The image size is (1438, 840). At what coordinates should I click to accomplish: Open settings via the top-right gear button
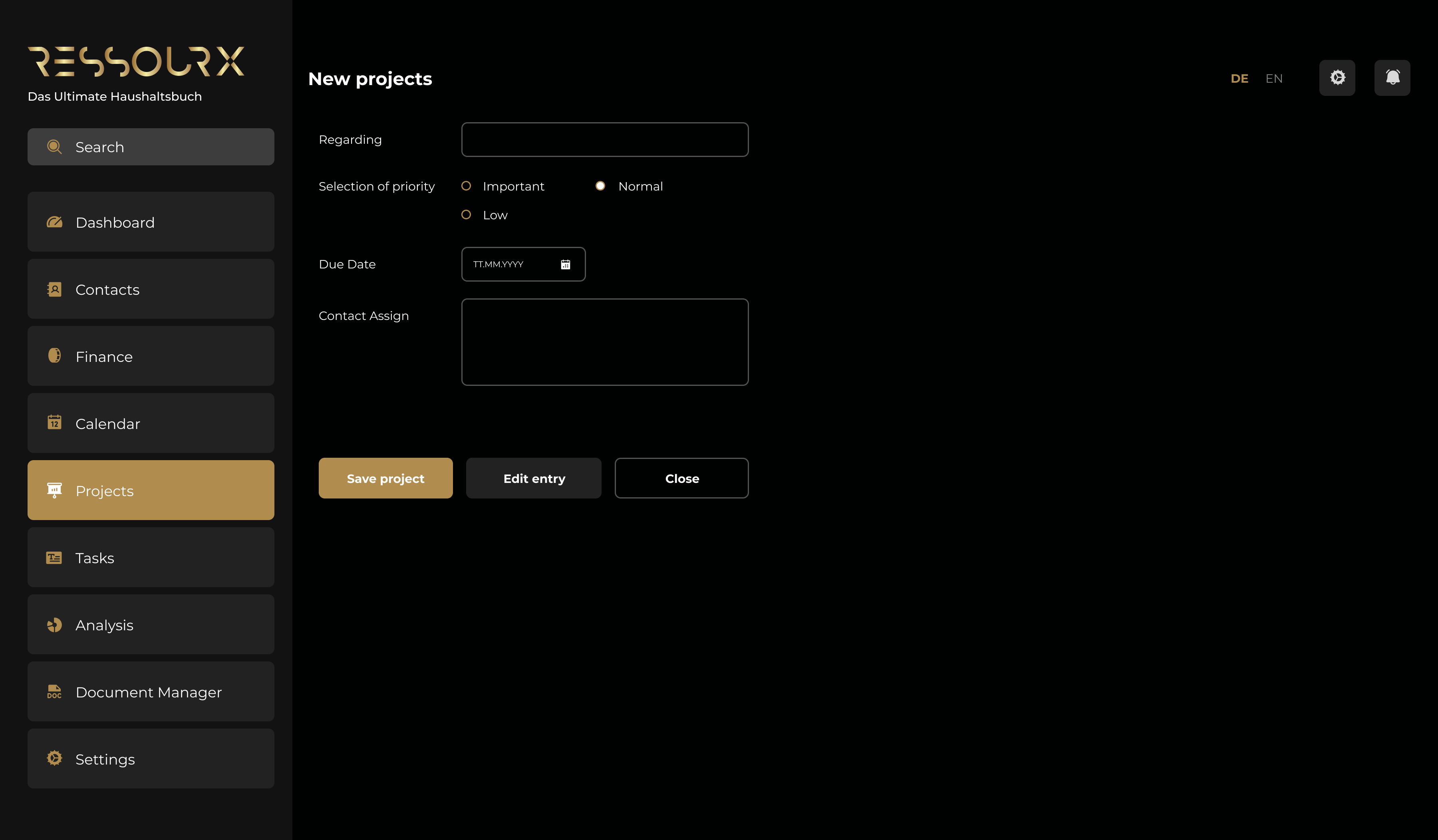[1337, 77]
